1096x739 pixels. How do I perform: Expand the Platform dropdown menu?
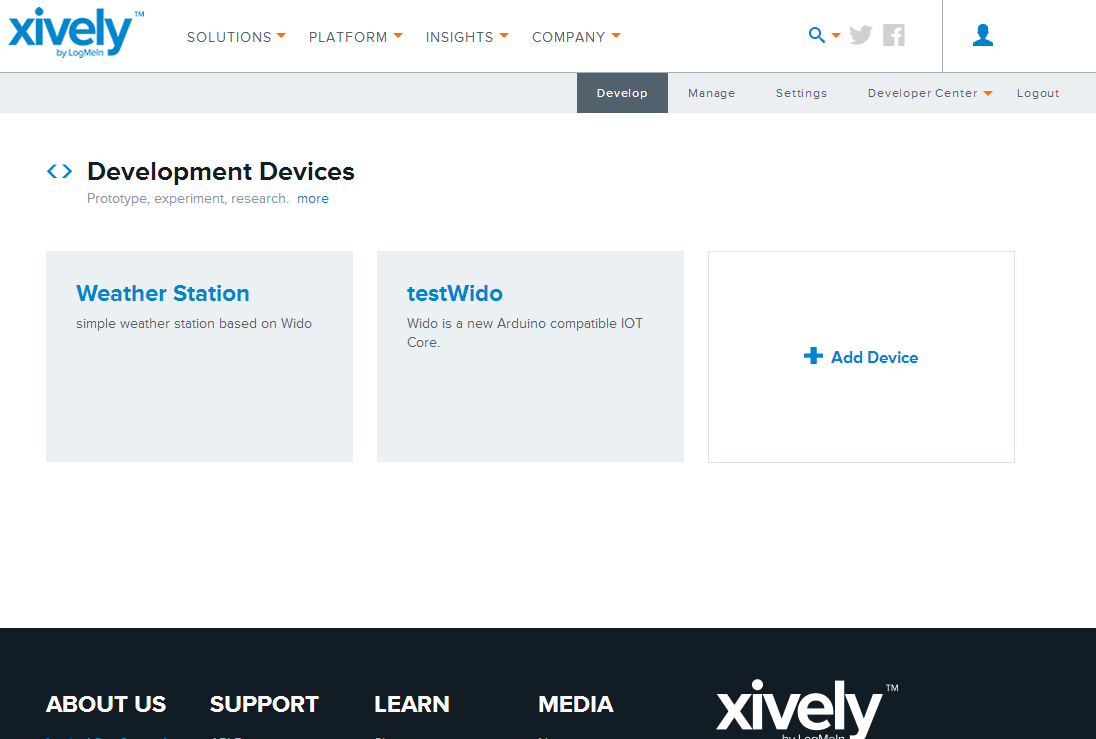pyautogui.click(x=355, y=37)
